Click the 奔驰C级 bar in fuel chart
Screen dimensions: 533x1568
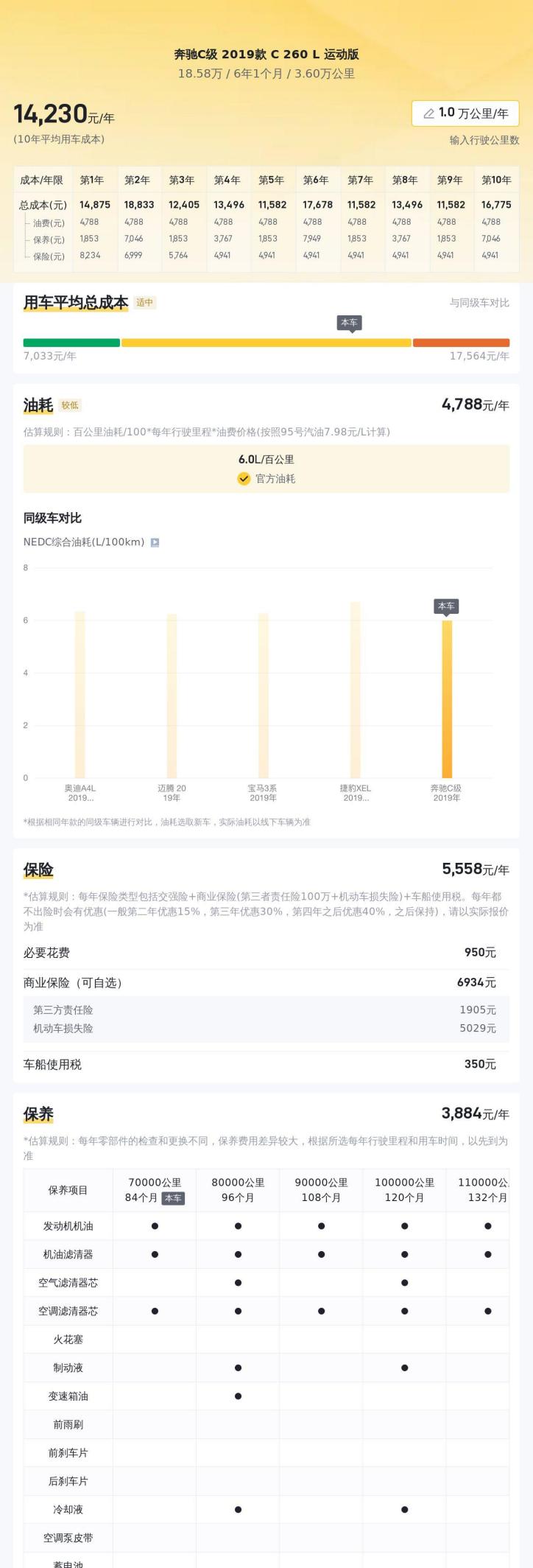tap(447, 699)
